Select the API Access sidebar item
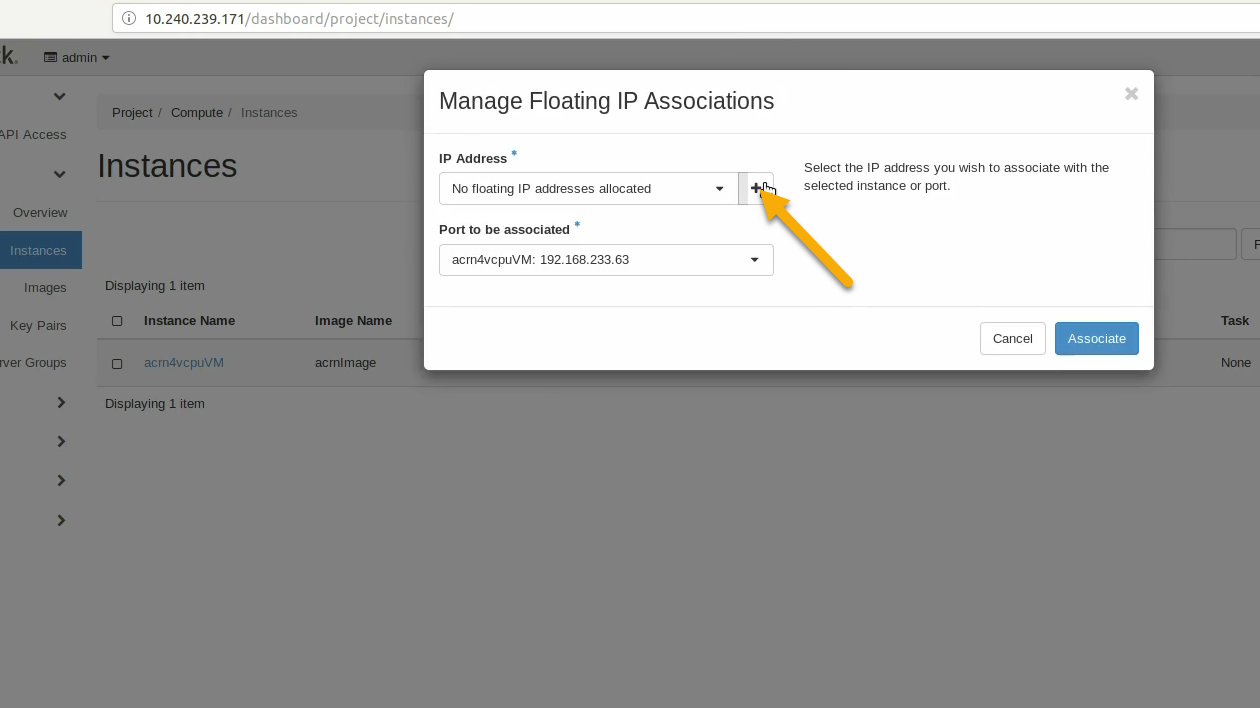This screenshot has height=708, width=1260. [x=33, y=135]
